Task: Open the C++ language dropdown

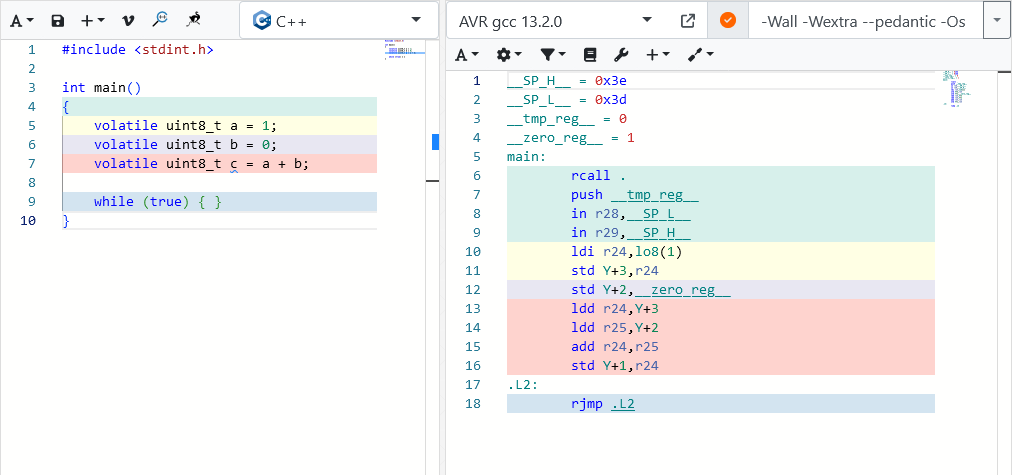Action: click(338, 20)
